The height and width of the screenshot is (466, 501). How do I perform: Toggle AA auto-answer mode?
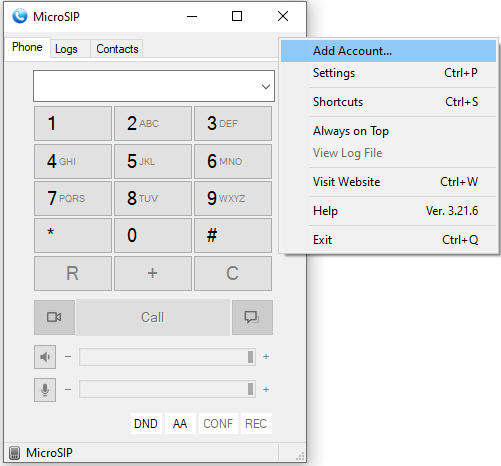pos(180,424)
